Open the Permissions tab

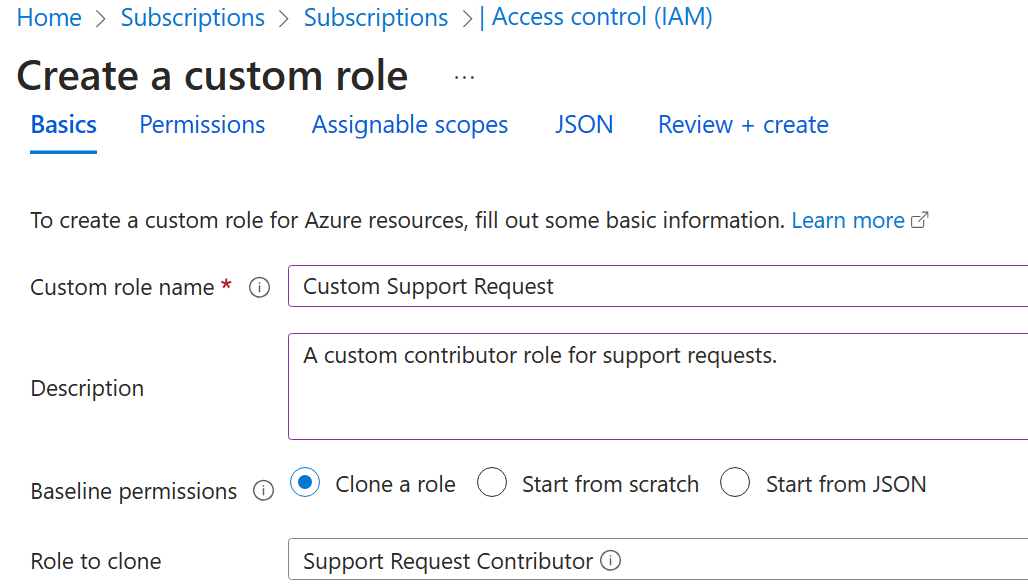202,125
